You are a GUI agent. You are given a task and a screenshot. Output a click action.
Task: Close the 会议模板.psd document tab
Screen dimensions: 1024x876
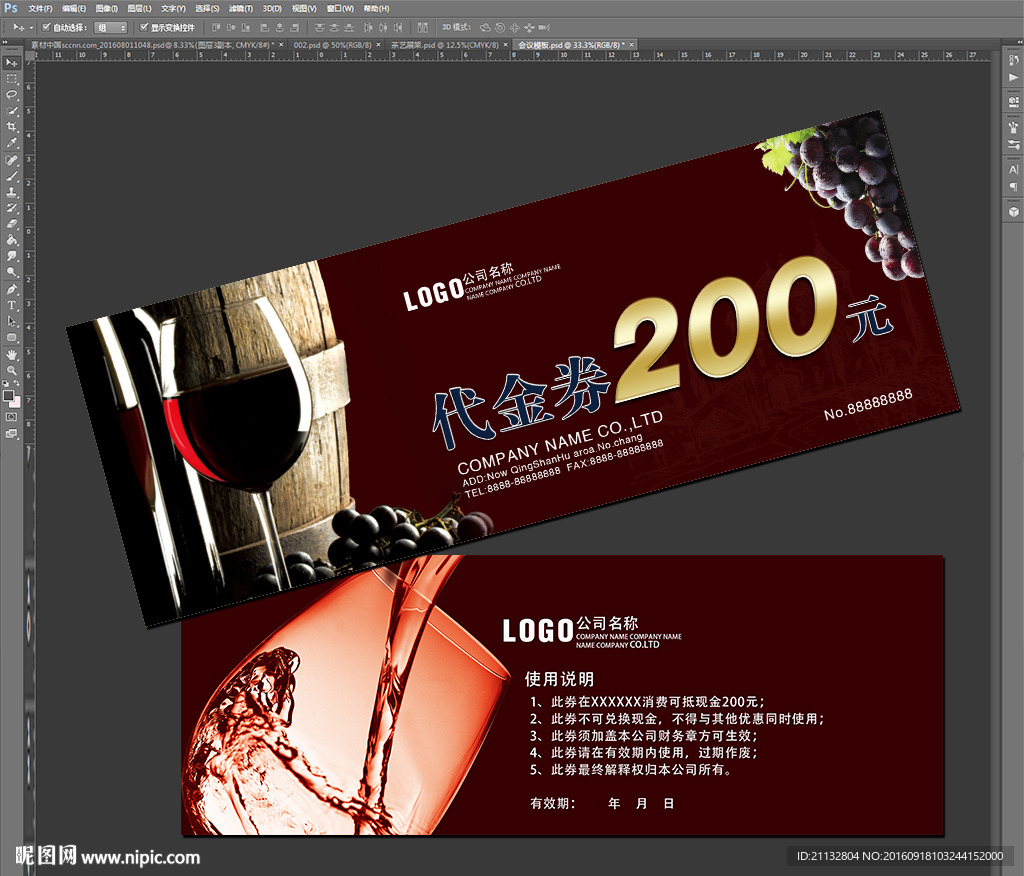pyautogui.click(x=632, y=45)
